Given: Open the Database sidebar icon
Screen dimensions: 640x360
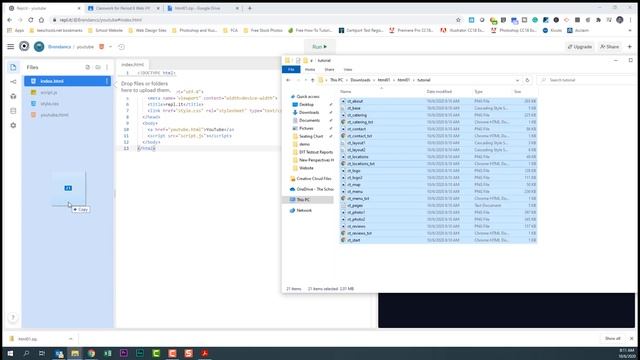Looking at the screenshot, I should click(13, 111).
